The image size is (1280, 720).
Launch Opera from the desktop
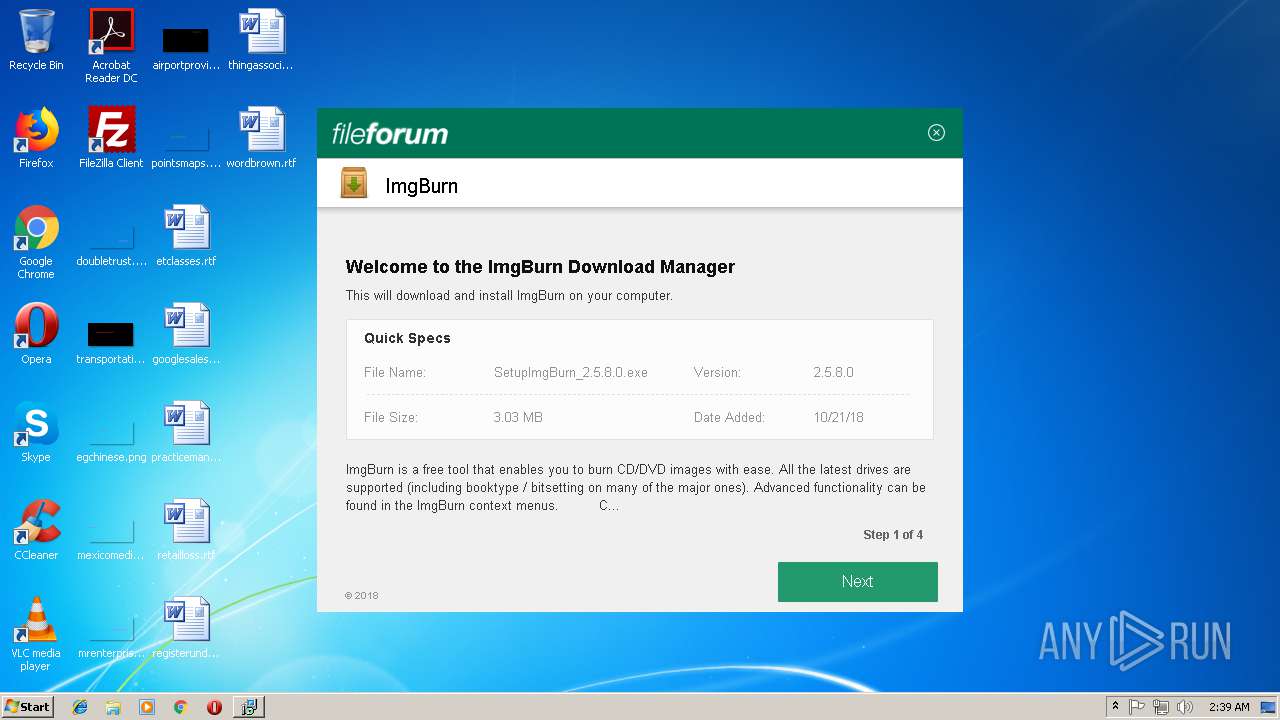[36, 334]
